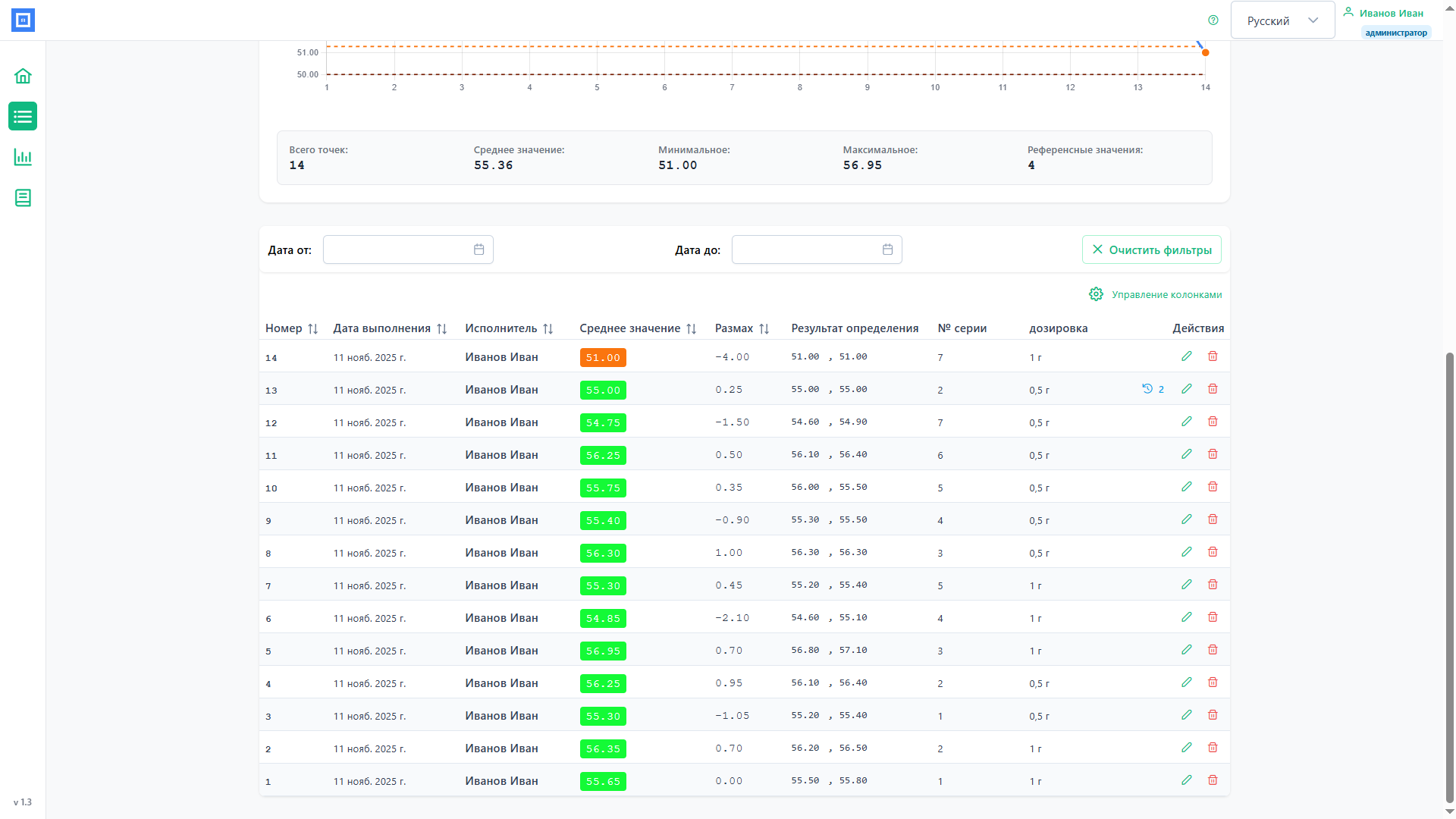Open the bar chart sidebar icon
This screenshot has width=1456, height=819.
(x=23, y=157)
